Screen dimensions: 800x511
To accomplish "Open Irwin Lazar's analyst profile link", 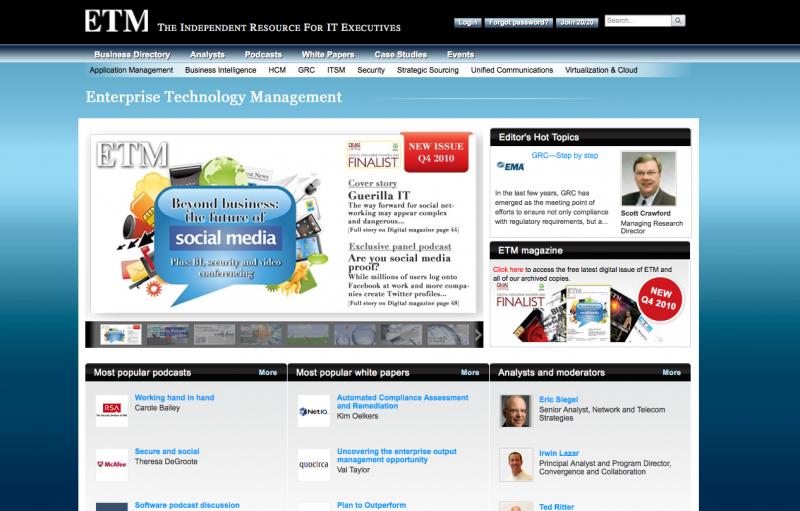I will coord(559,453).
